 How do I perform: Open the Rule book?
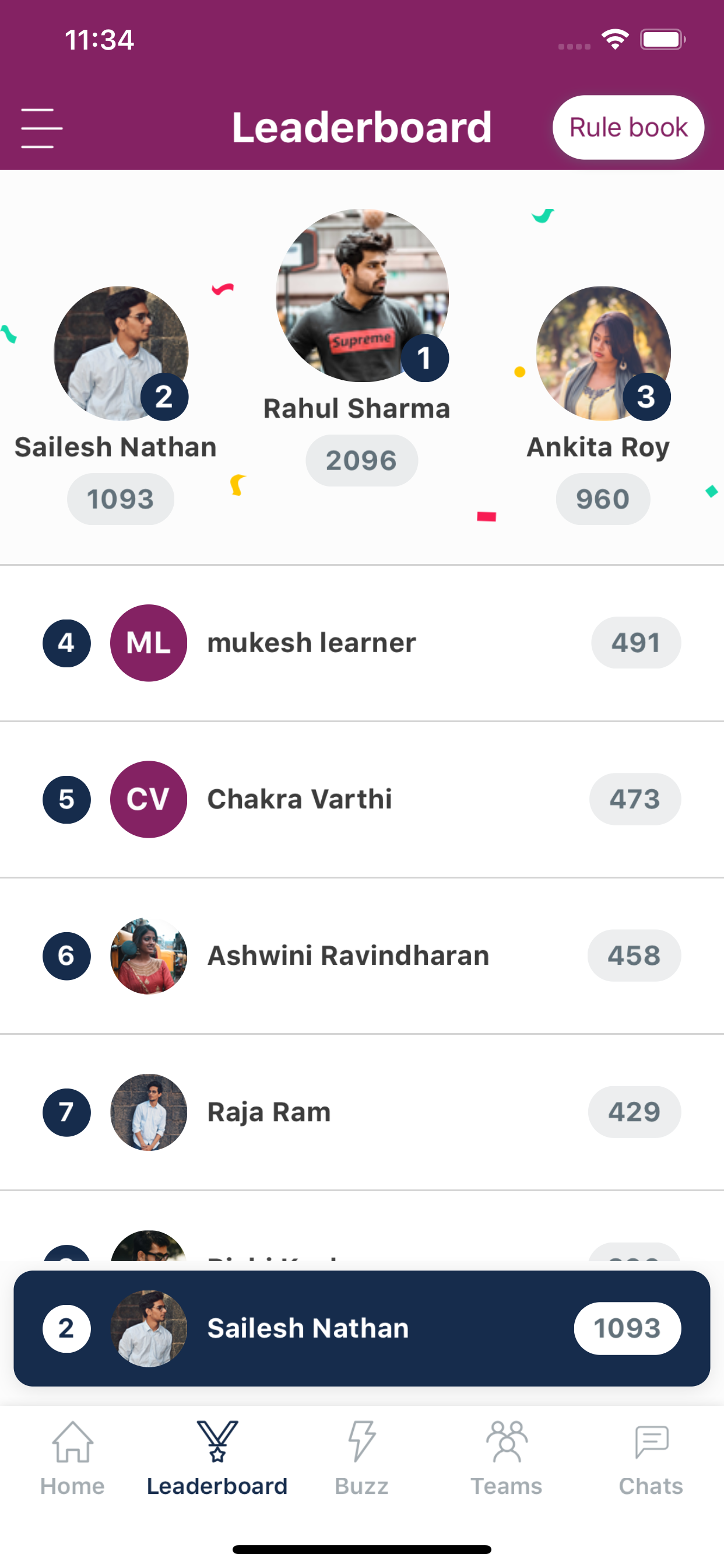[x=628, y=127]
